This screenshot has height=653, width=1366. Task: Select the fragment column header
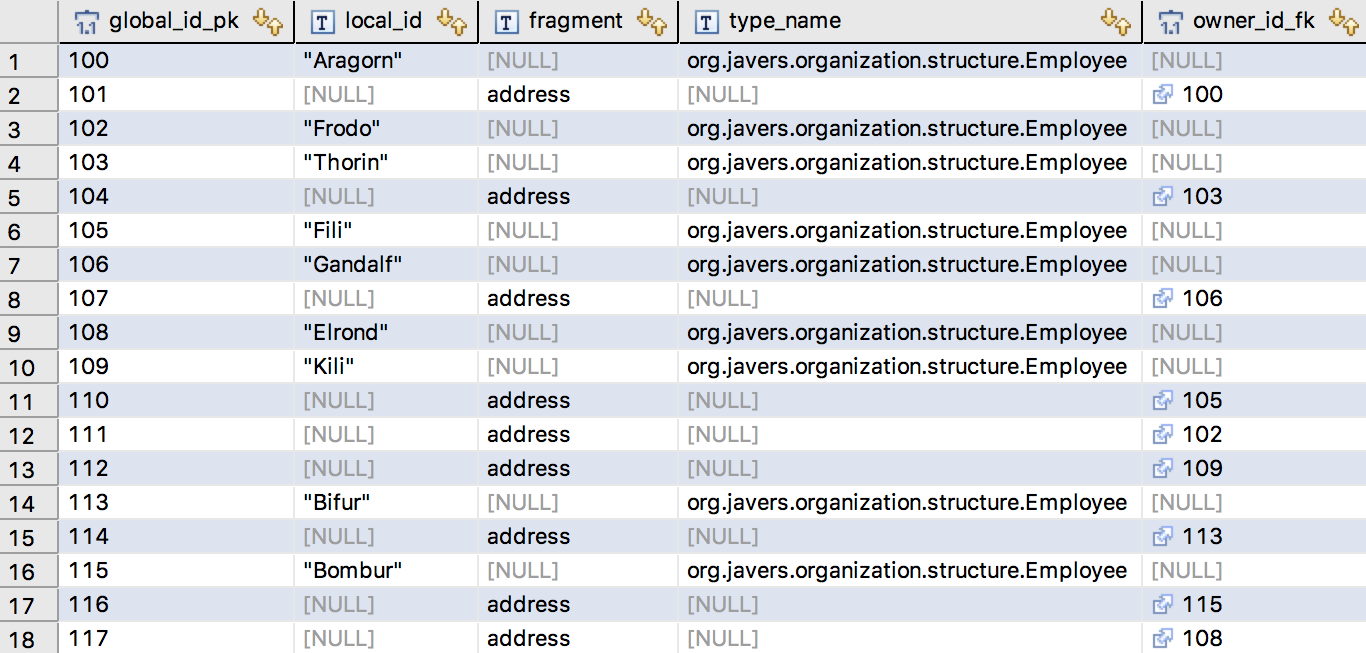578,21
